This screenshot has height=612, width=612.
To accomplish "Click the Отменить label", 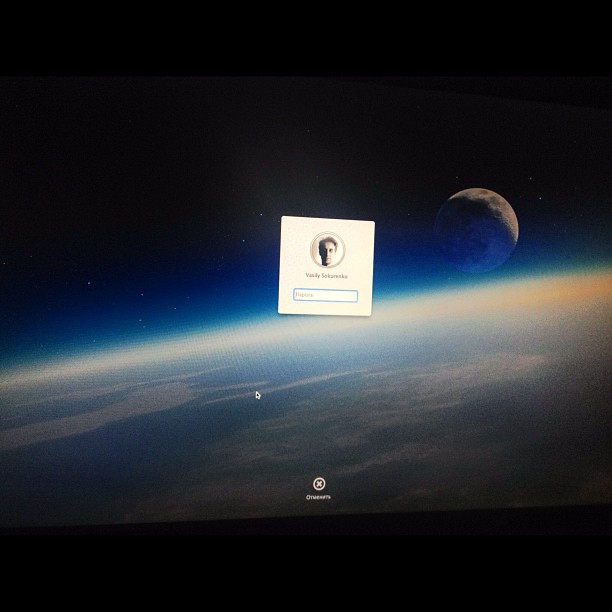I will coord(318,497).
